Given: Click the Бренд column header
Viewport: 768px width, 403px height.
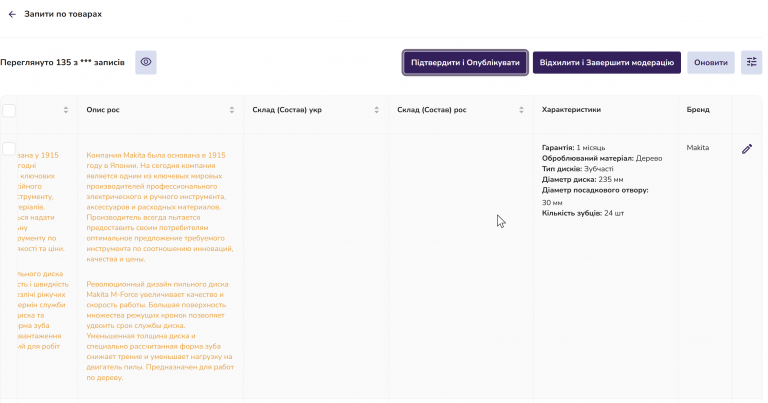Looking at the screenshot, I should click(698, 110).
